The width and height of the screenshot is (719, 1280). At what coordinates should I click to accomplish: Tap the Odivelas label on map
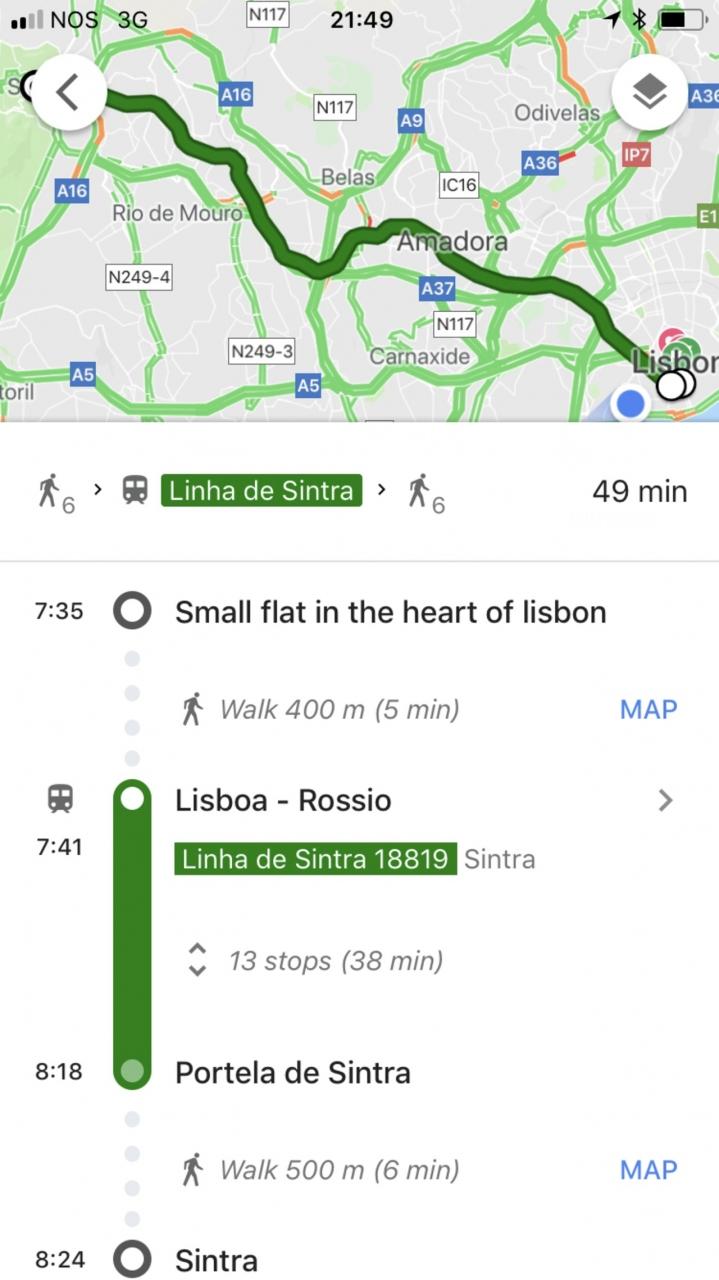[x=557, y=113]
